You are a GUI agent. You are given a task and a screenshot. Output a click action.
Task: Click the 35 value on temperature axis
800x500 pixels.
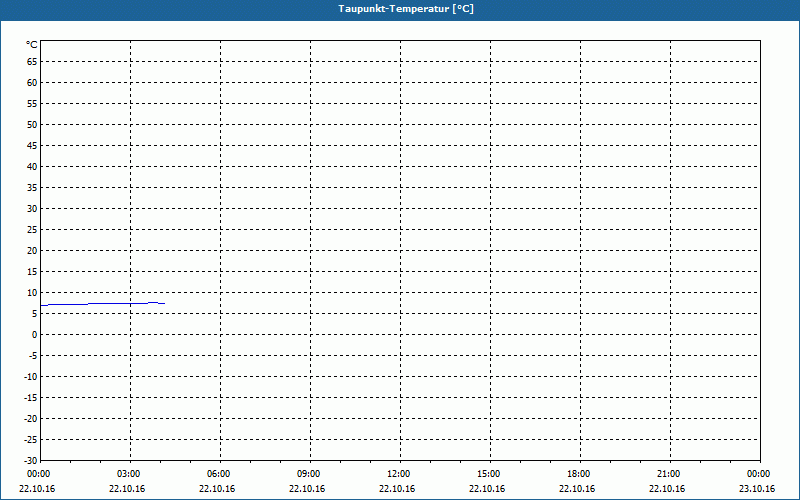pos(32,188)
